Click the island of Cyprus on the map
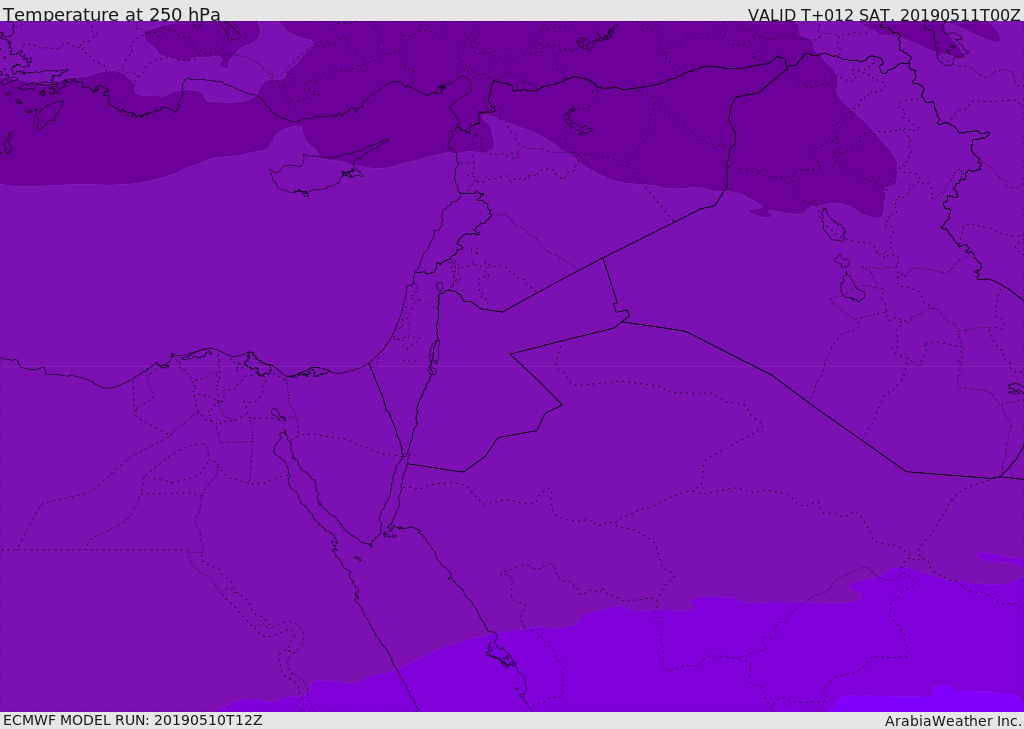This screenshot has height=729, width=1024. point(319,171)
